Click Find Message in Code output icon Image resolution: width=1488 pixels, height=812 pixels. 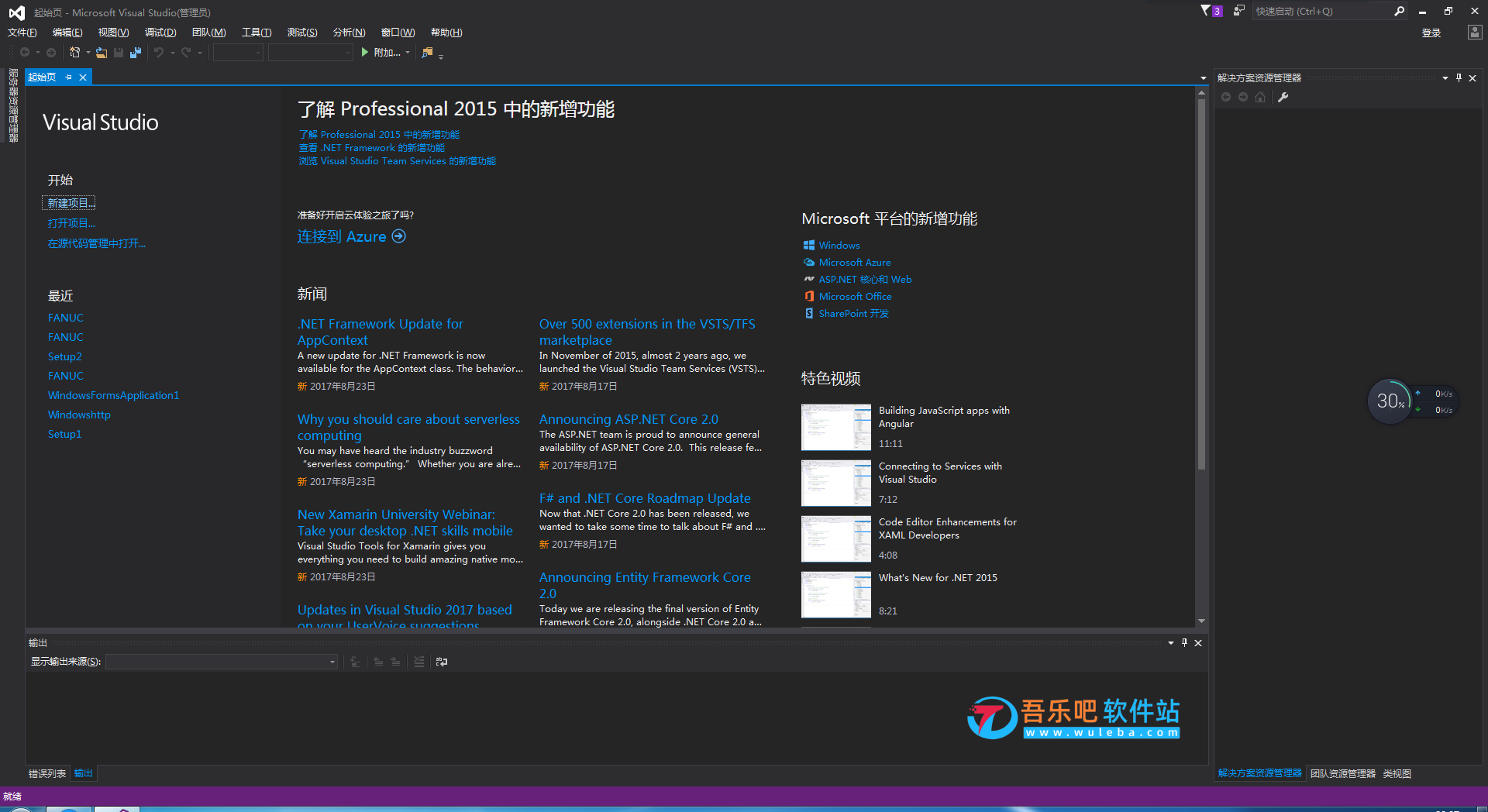(355, 662)
